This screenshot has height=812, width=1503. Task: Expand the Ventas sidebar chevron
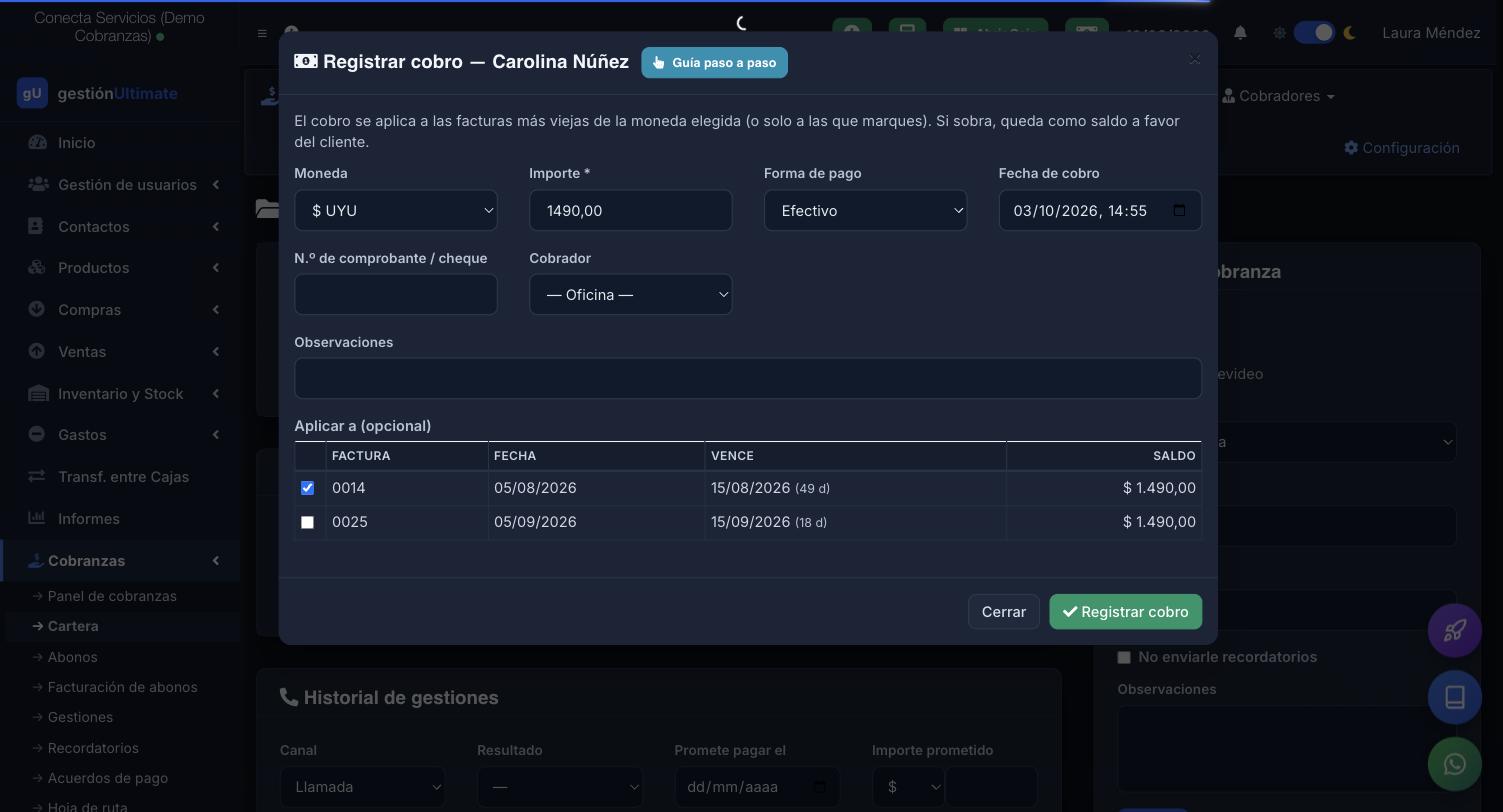pyautogui.click(x=215, y=352)
